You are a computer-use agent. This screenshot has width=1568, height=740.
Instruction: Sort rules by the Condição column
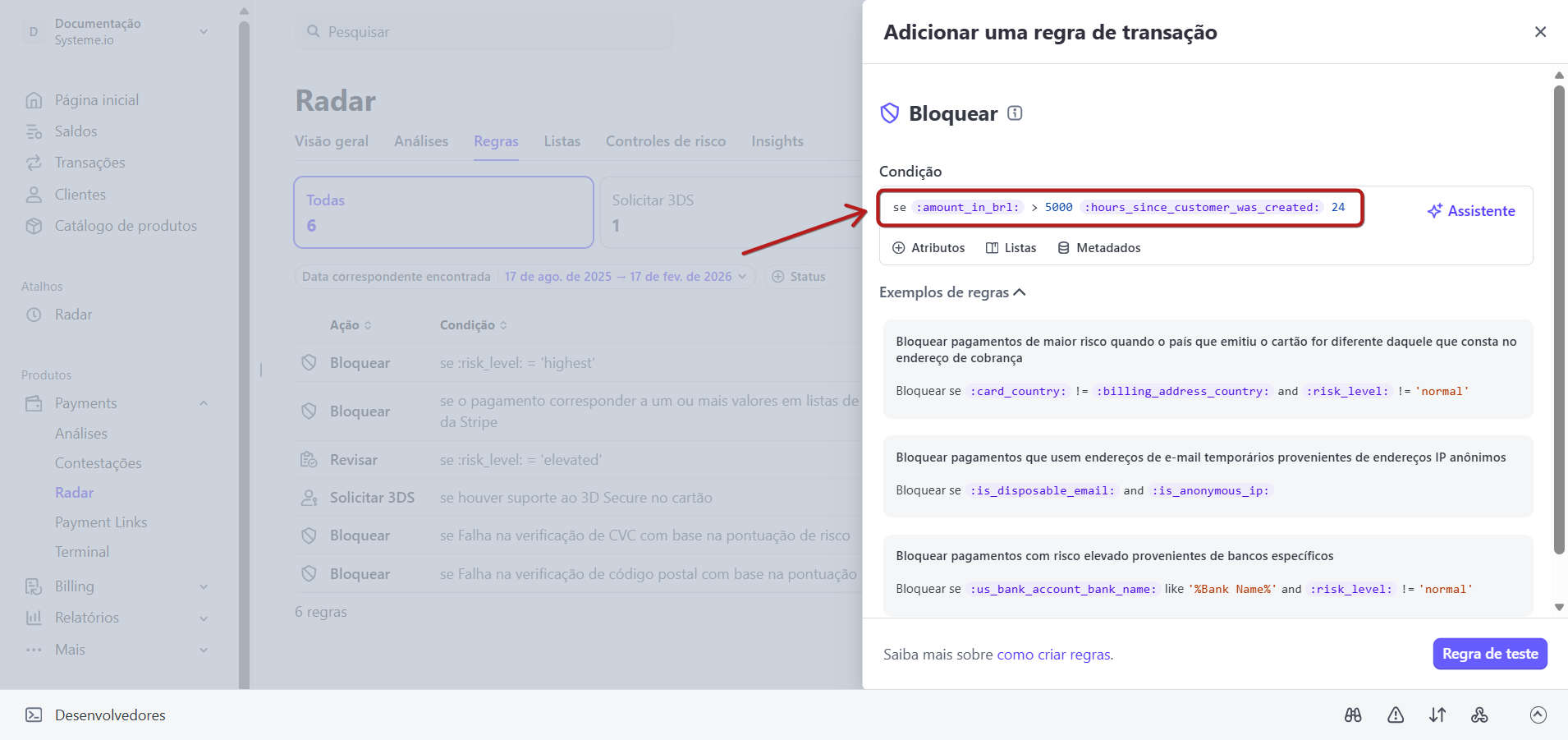(474, 325)
